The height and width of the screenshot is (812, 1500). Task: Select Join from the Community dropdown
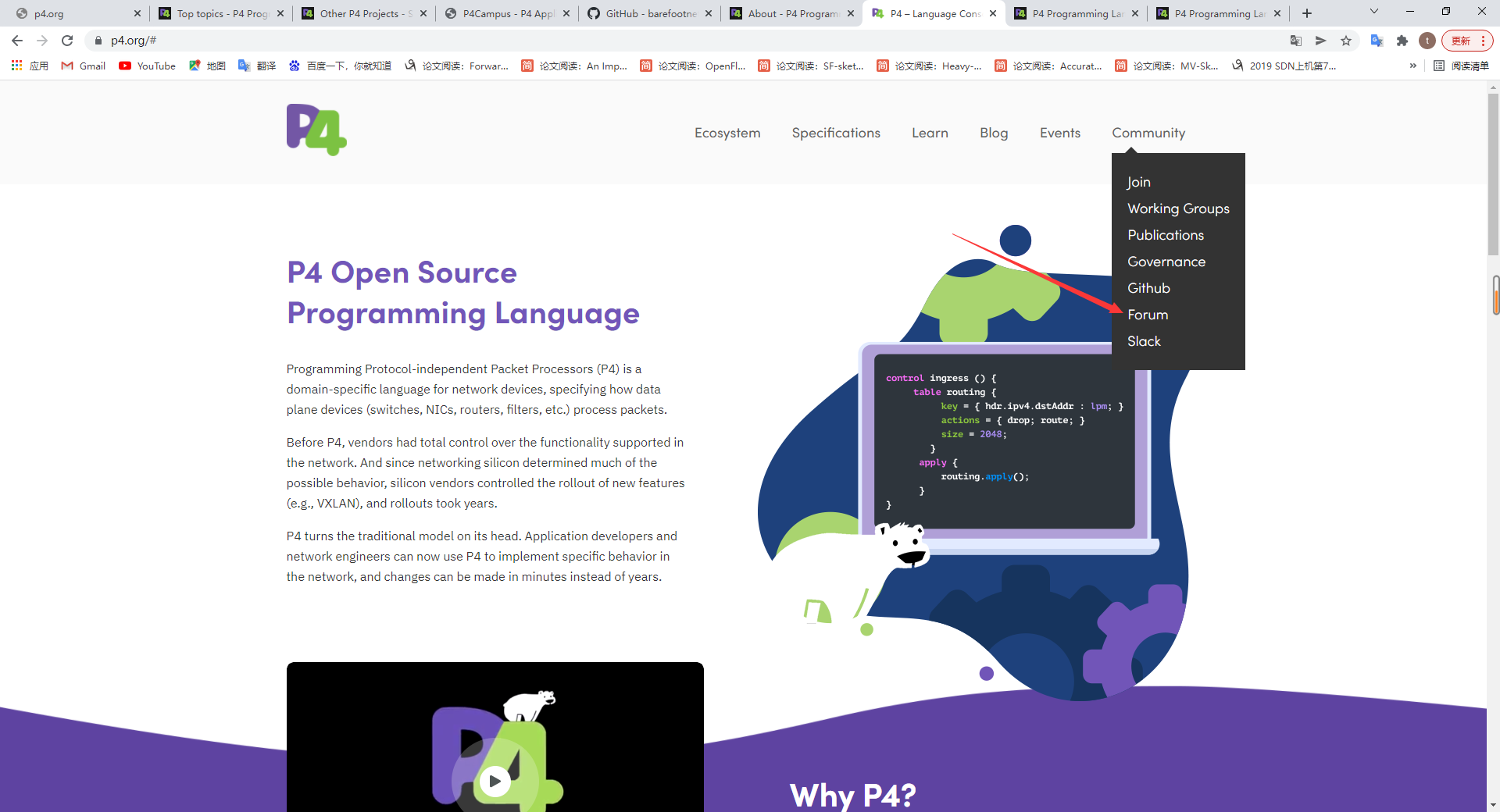point(1138,182)
